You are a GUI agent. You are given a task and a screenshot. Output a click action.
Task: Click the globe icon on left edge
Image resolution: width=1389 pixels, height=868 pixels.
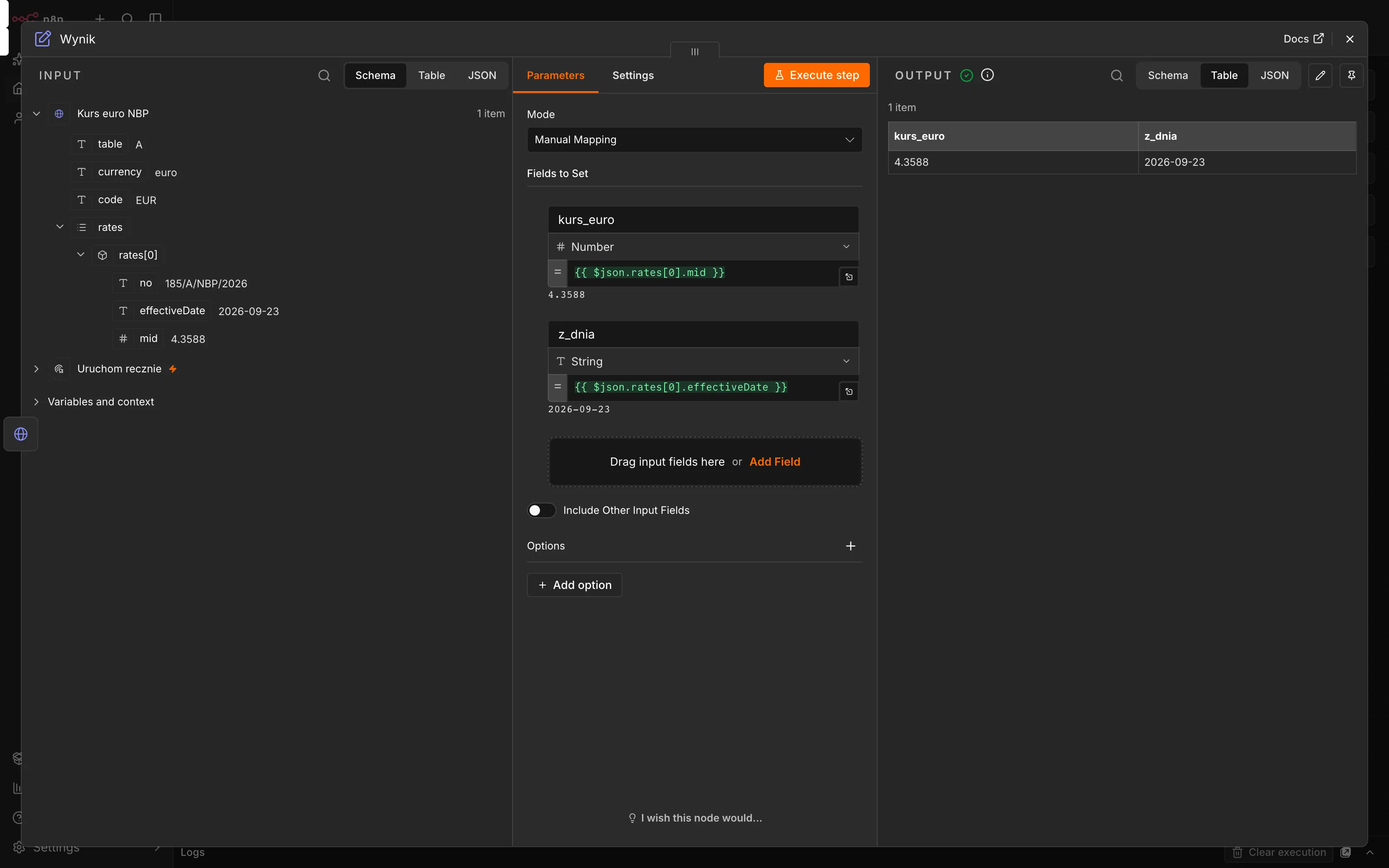(21, 434)
